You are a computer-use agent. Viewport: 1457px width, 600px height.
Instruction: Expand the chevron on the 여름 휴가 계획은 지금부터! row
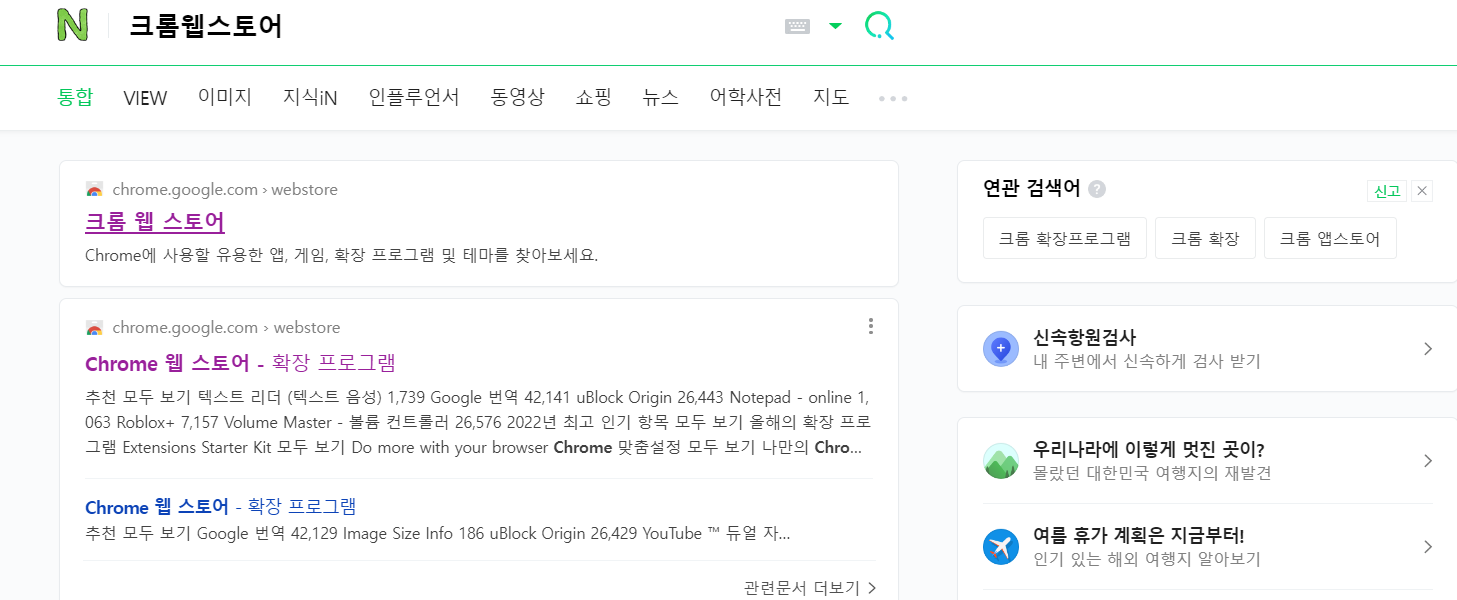[x=1428, y=547]
